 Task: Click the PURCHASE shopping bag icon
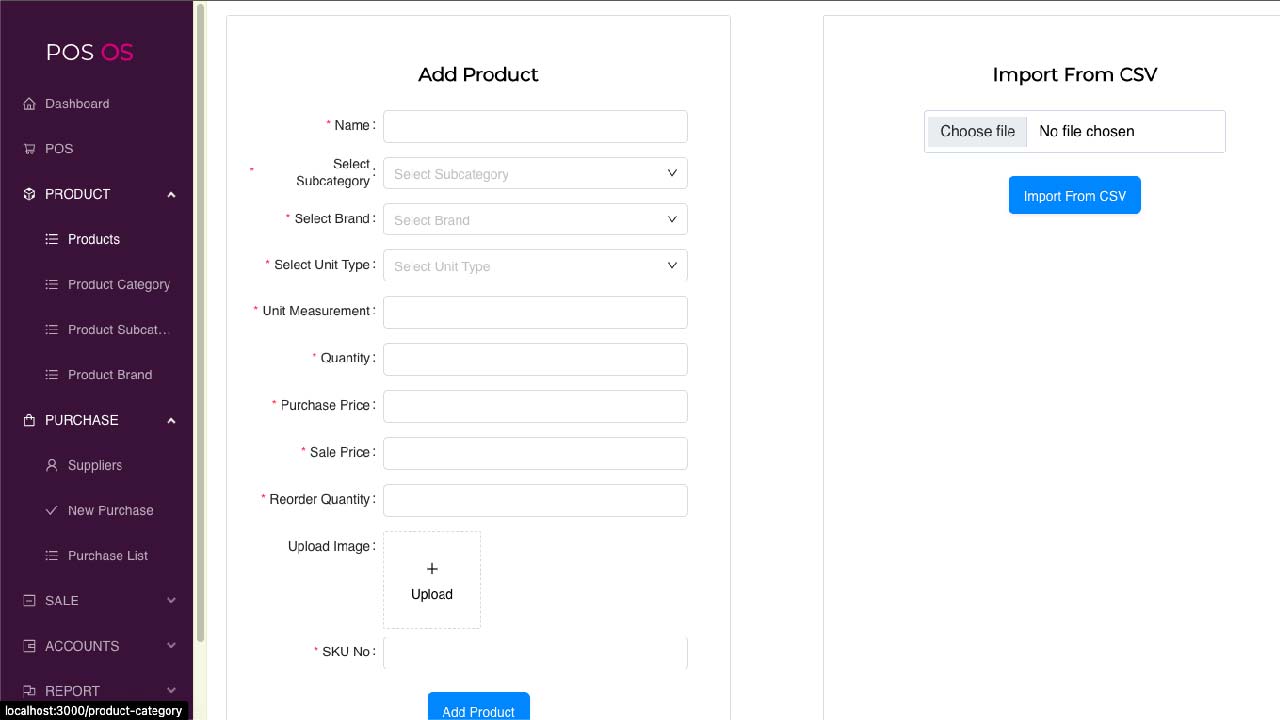(29, 420)
